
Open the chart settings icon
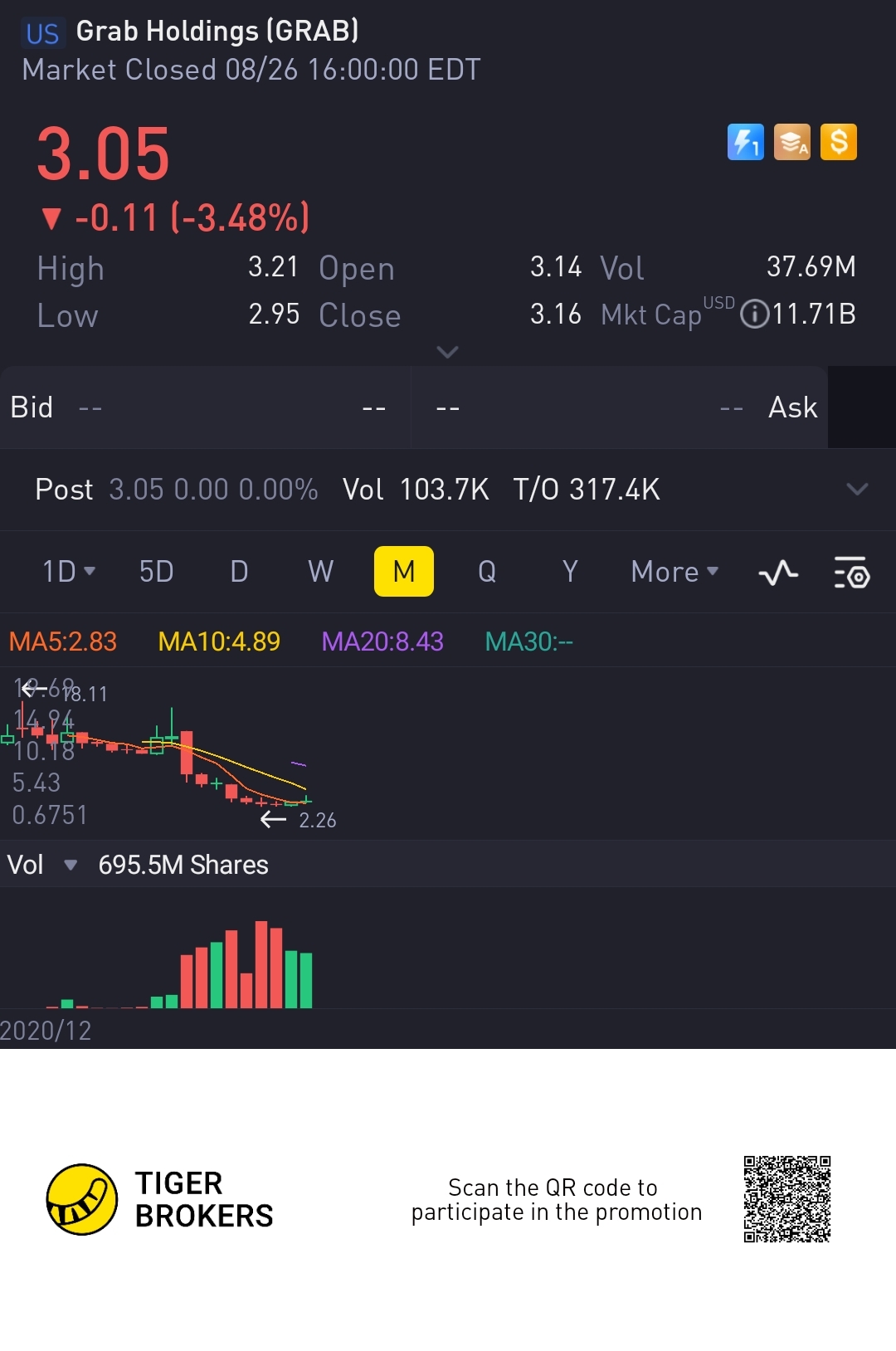pos(851,573)
